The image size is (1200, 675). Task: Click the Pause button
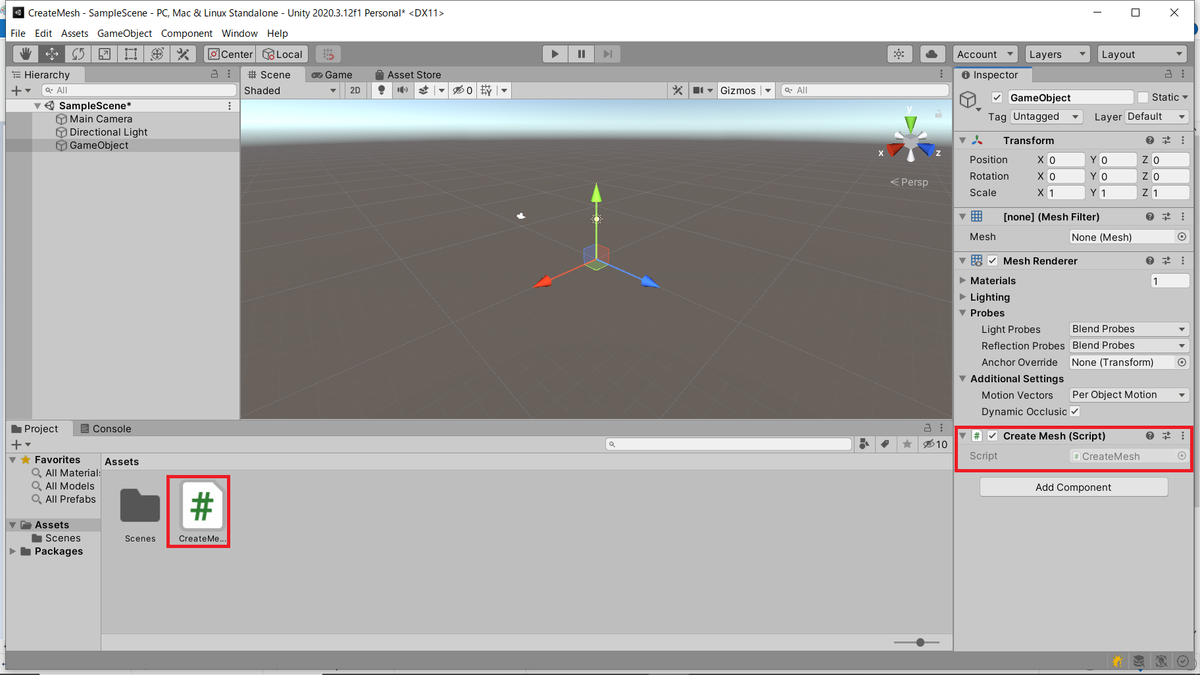(x=581, y=54)
